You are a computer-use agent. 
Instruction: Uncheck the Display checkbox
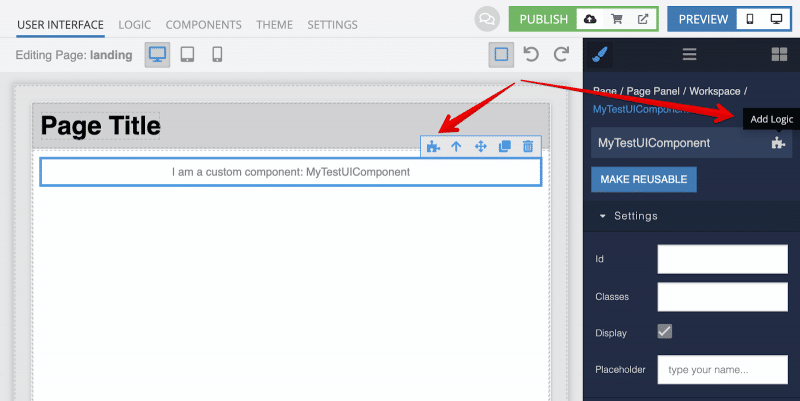(x=664, y=331)
